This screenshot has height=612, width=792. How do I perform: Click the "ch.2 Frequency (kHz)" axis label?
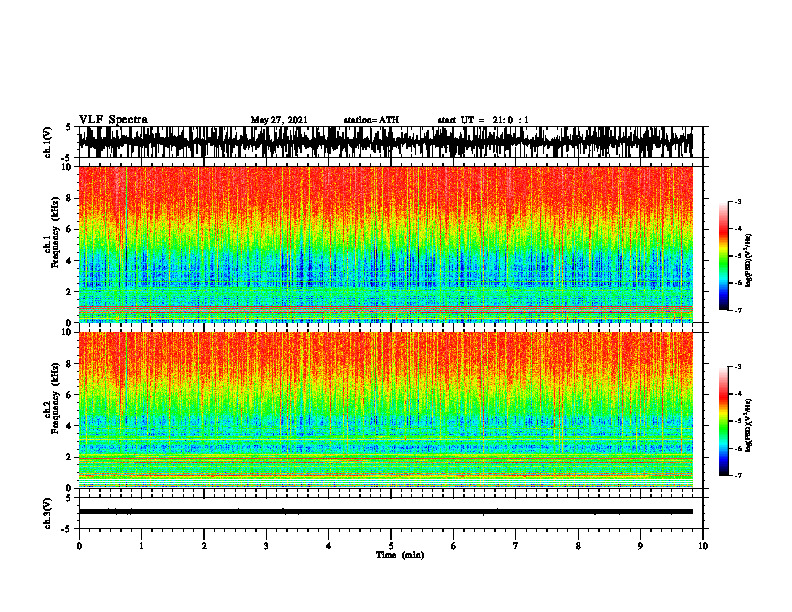pyautogui.click(x=51, y=398)
